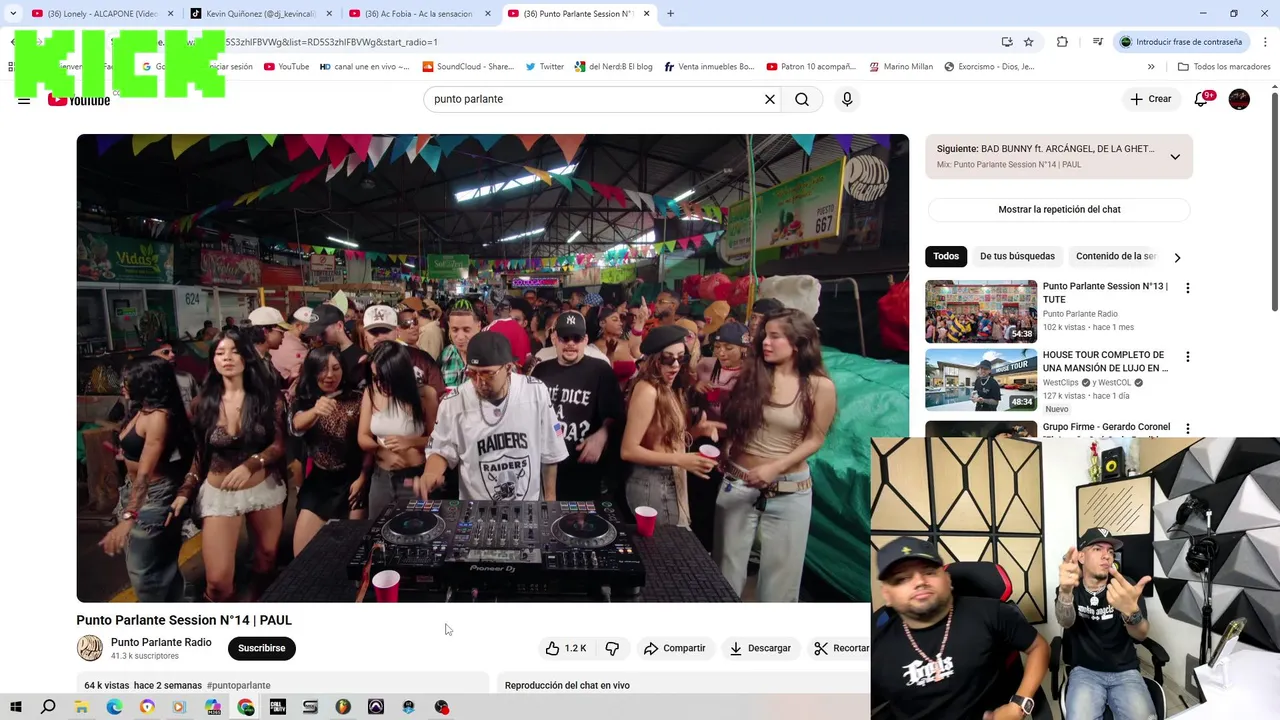The width and height of the screenshot is (1280, 720).
Task: Click the video title Punto Parlante Session N°14
Action: 184,620
